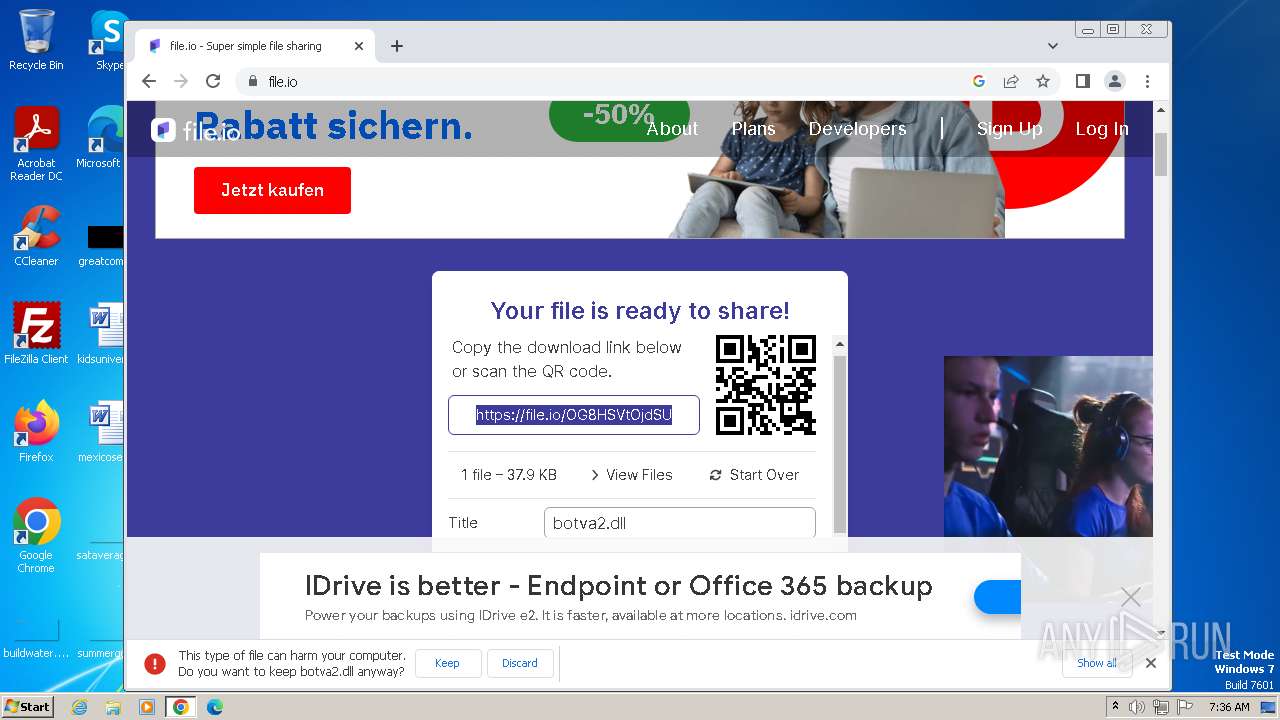Open Recycle Bin on desktop
This screenshot has height=720, width=1280.
coord(36,40)
